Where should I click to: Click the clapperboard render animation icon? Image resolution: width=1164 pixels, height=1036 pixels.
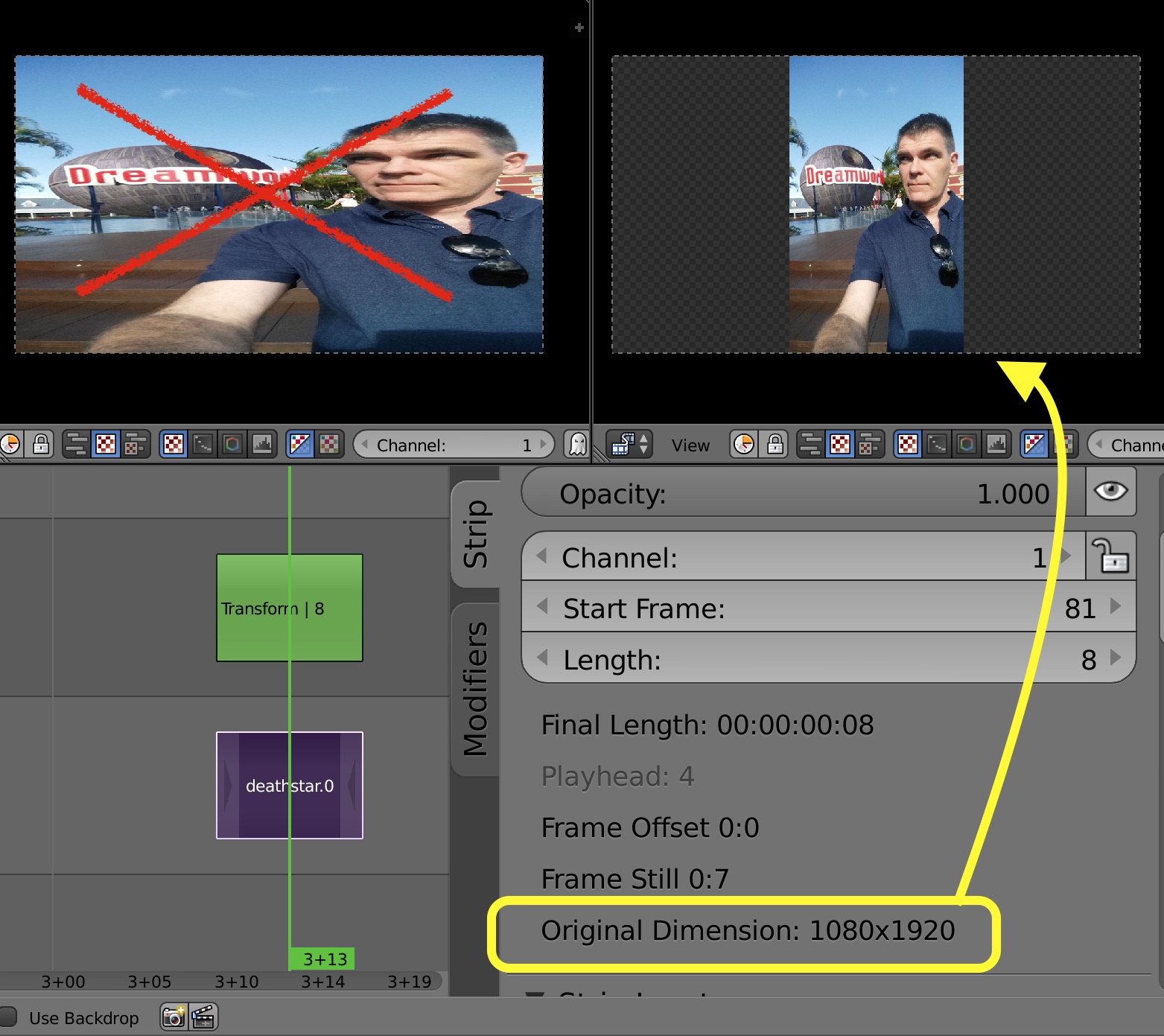coord(203,1017)
